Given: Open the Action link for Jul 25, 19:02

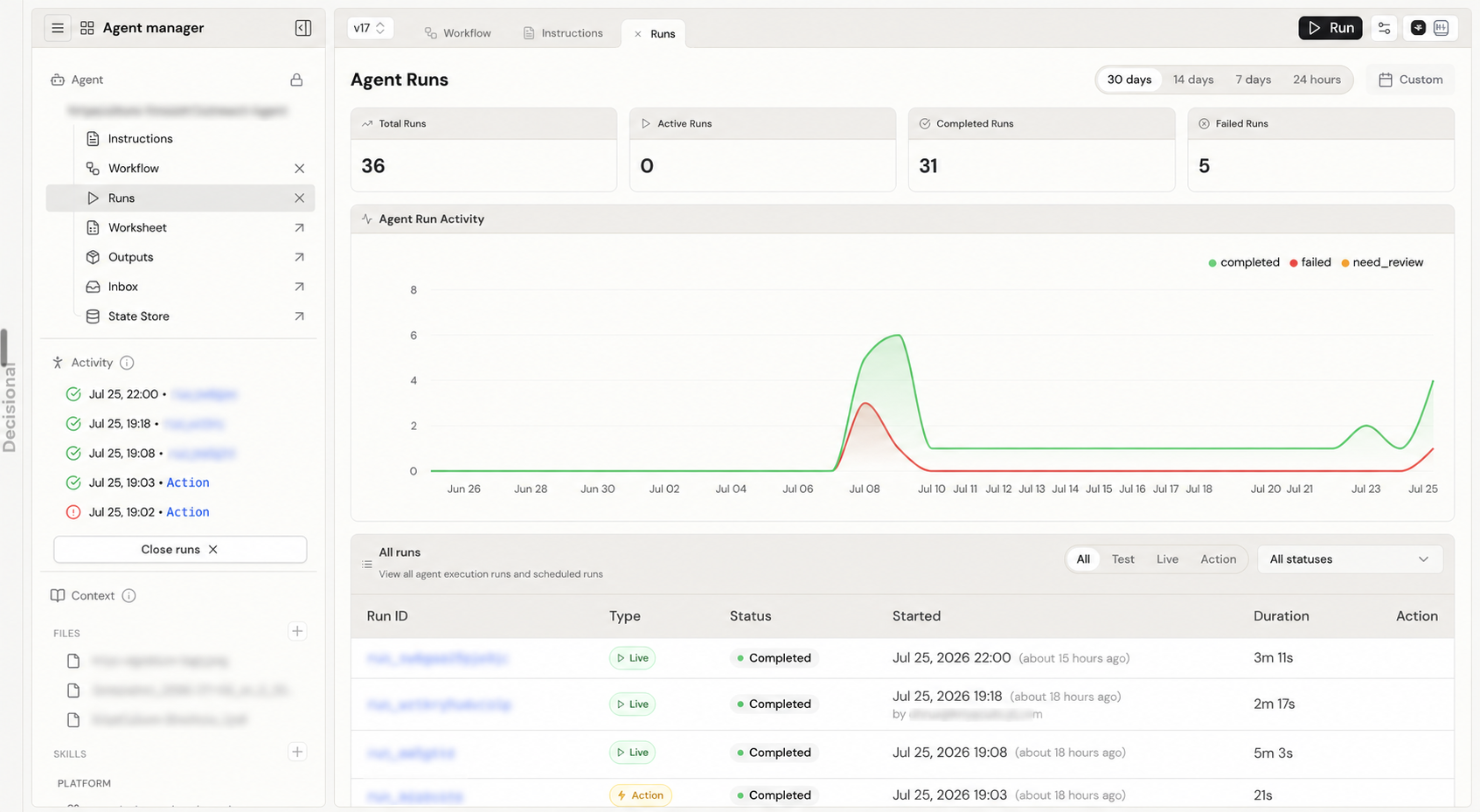Looking at the screenshot, I should (188, 512).
